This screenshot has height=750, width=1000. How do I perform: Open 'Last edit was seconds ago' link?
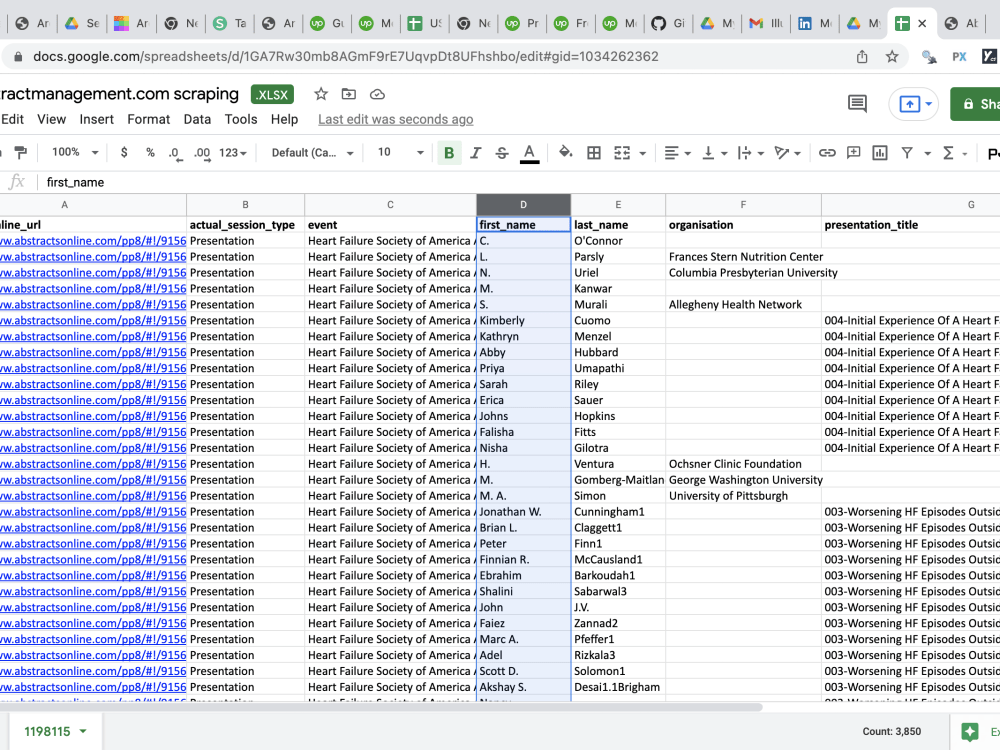click(x=395, y=119)
